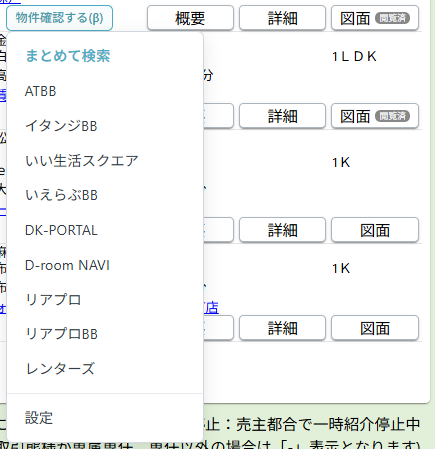Select イタンジBB menu entry
Screen dimensions: 435x449
tap(61, 126)
